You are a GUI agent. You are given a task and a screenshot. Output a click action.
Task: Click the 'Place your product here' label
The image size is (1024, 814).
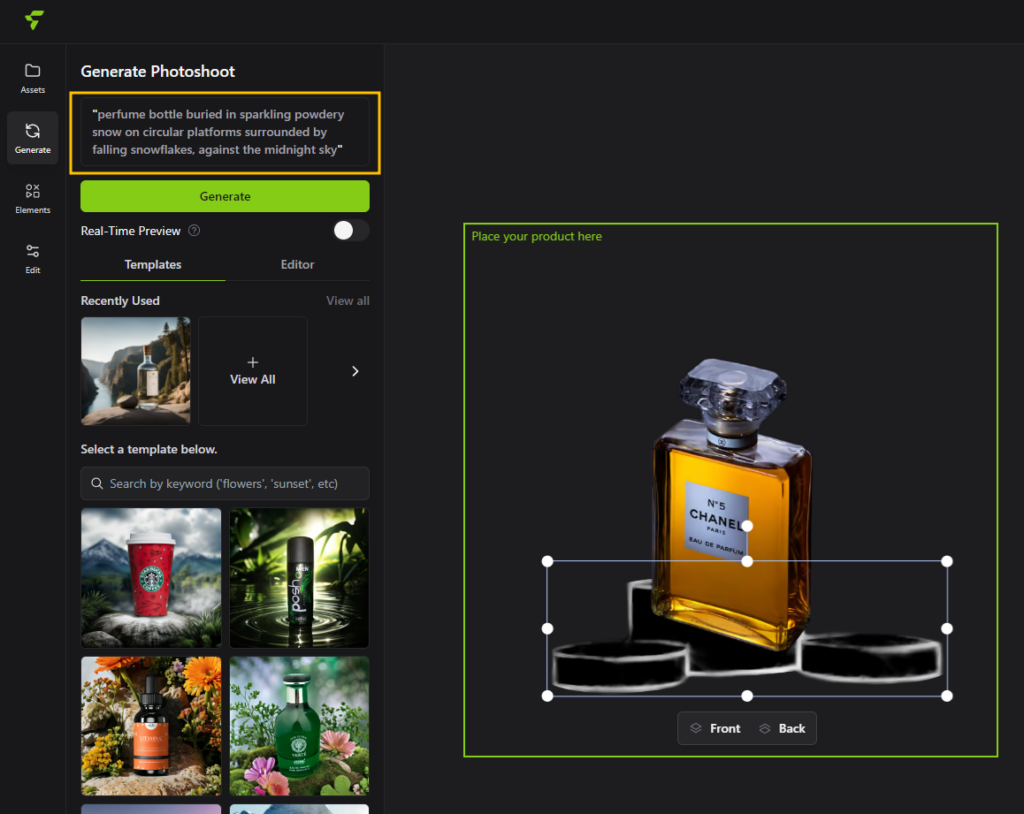537,236
